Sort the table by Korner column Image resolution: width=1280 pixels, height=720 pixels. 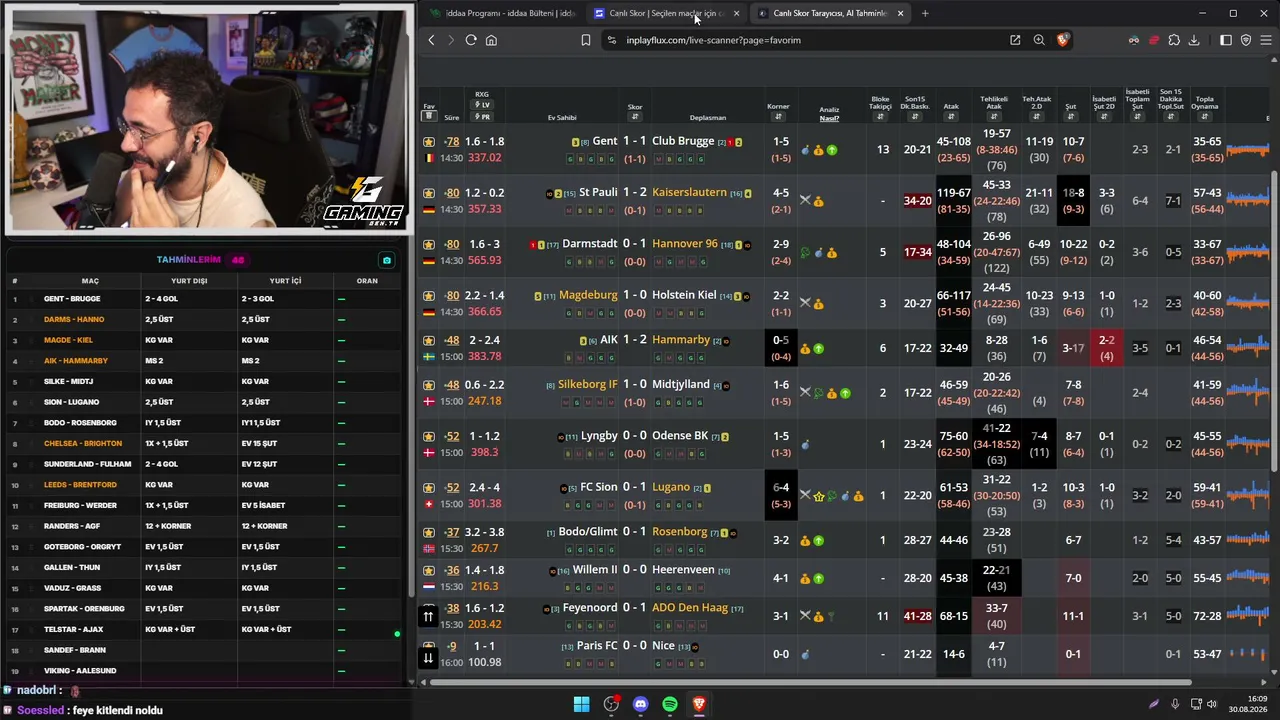778,117
